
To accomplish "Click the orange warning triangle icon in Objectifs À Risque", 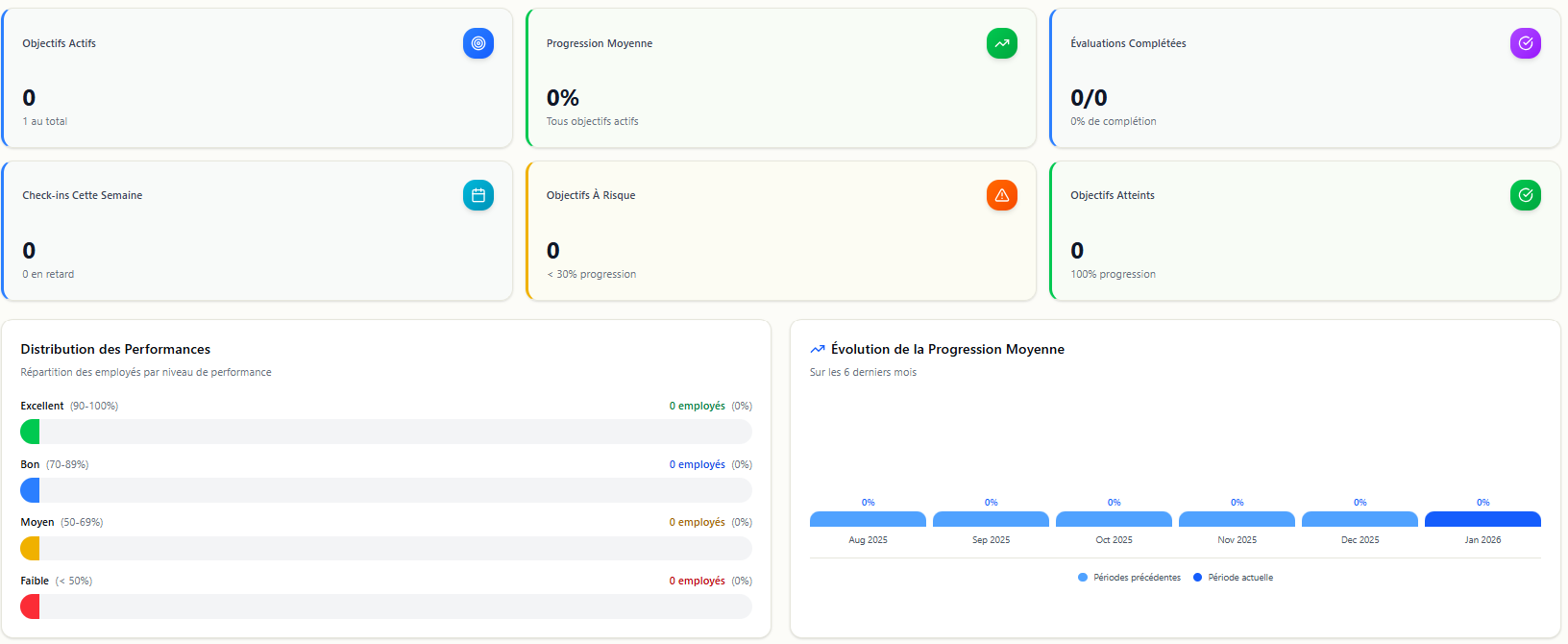I will pyautogui.click(x=1001, y=195).
